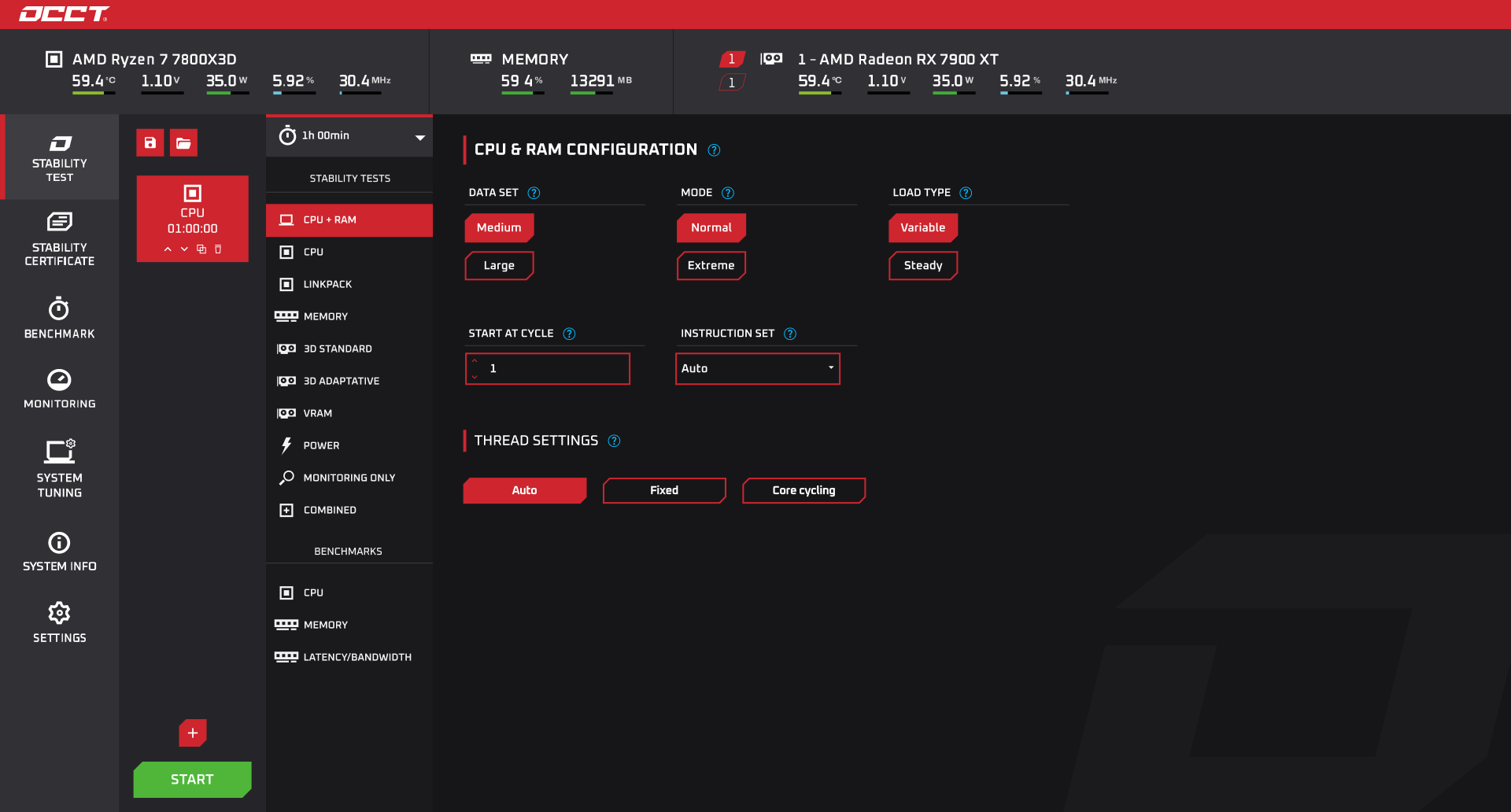Show help for the Load Type option
The image size is (1511, 812).
966,193
